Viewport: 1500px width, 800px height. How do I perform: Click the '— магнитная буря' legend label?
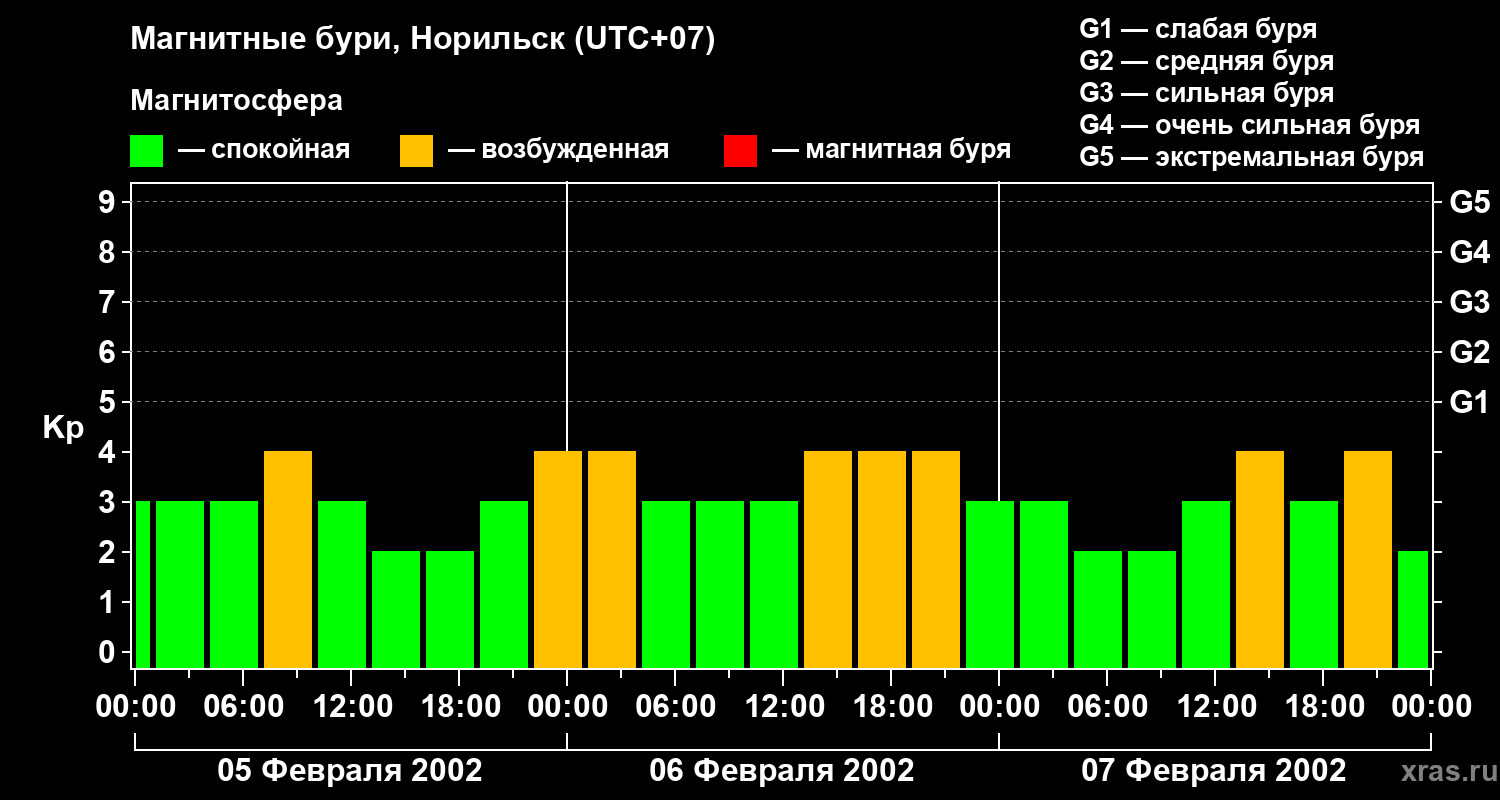pyautogui.click(x=891, y=150)
